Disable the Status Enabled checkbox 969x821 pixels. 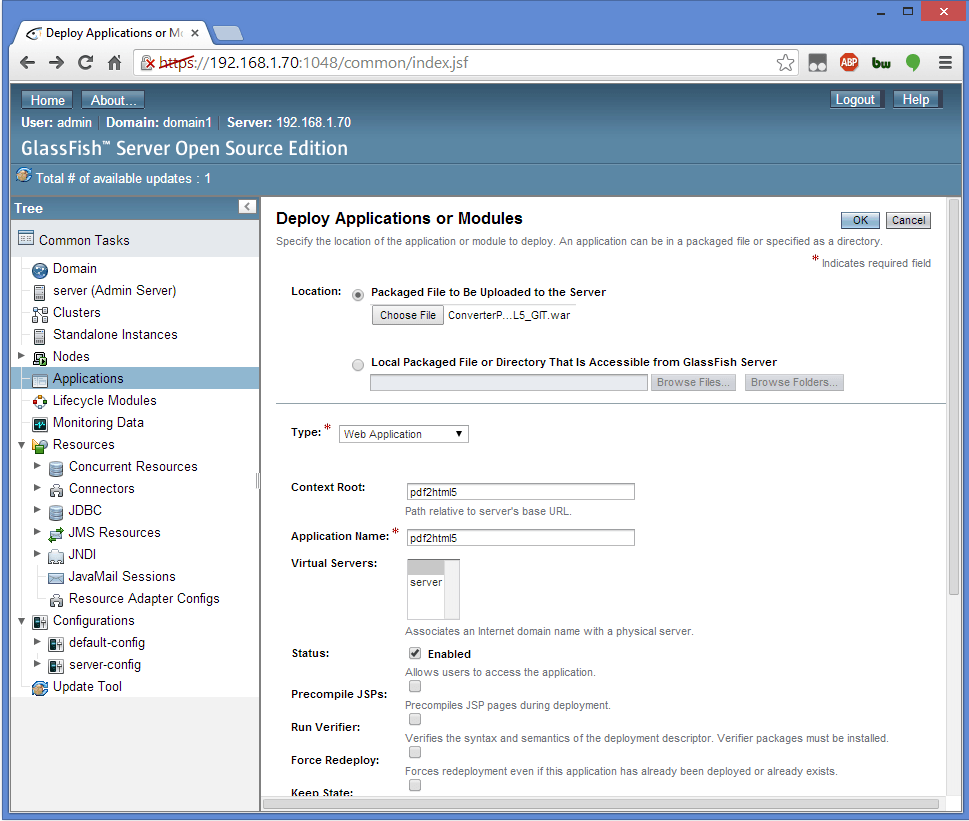[415, 653]
